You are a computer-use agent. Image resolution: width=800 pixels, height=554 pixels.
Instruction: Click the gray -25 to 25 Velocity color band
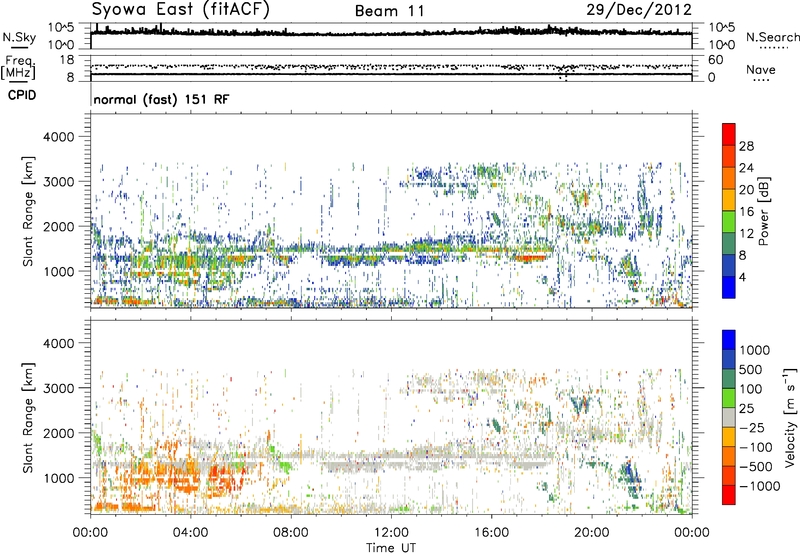(x=729, y=417)
